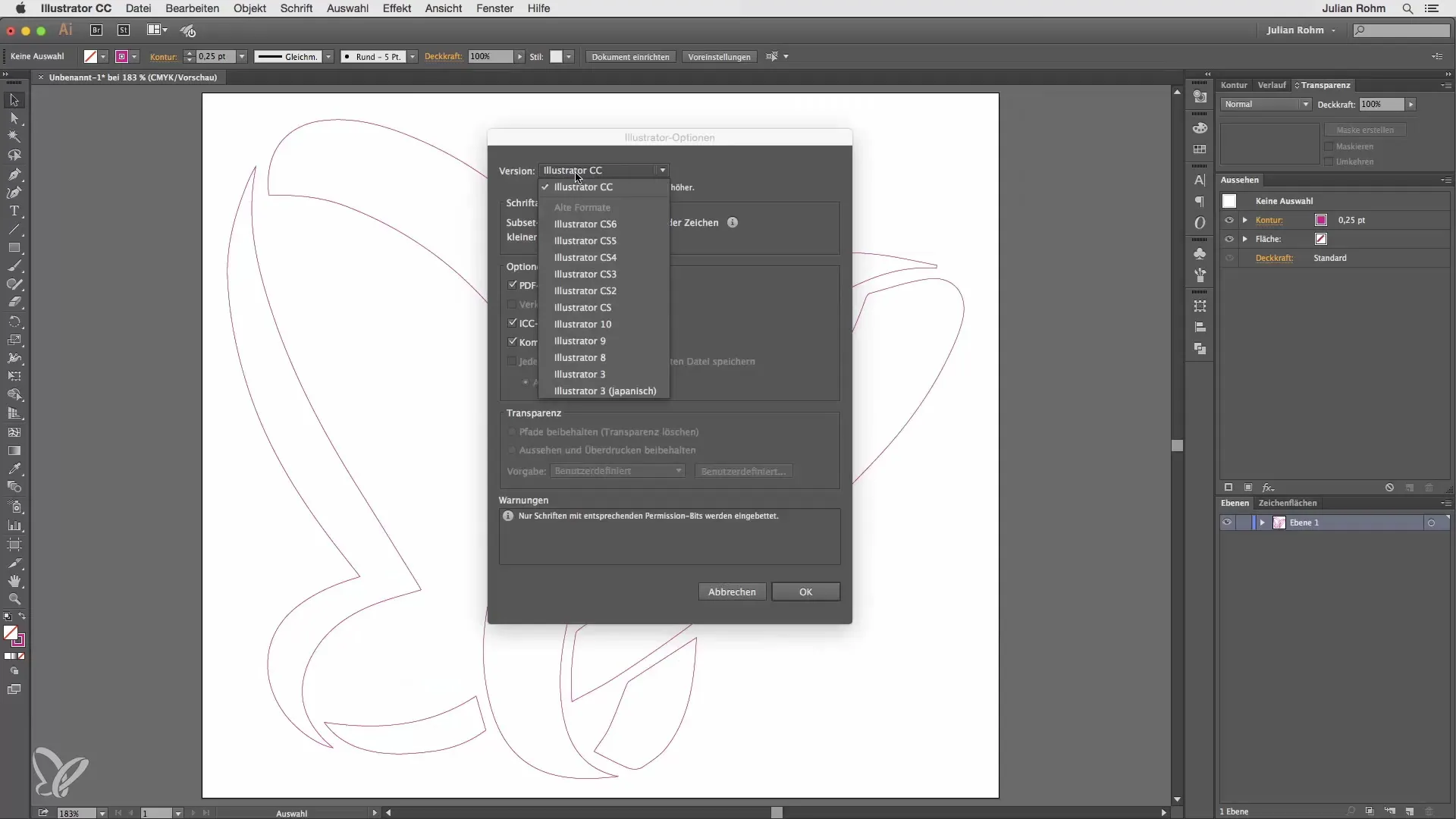The height and width of the screenshot is (819, 1456).
Task: Switch to the Zeichenflächen tab
Action: [1288, 503]
